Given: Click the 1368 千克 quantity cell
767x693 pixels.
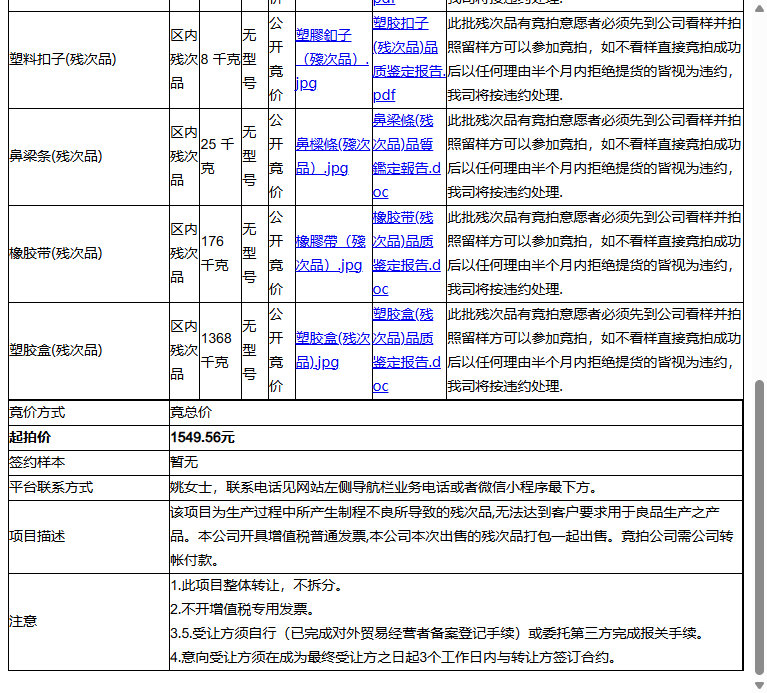Looking at the screenshot, I should click(x=220, y=350).
